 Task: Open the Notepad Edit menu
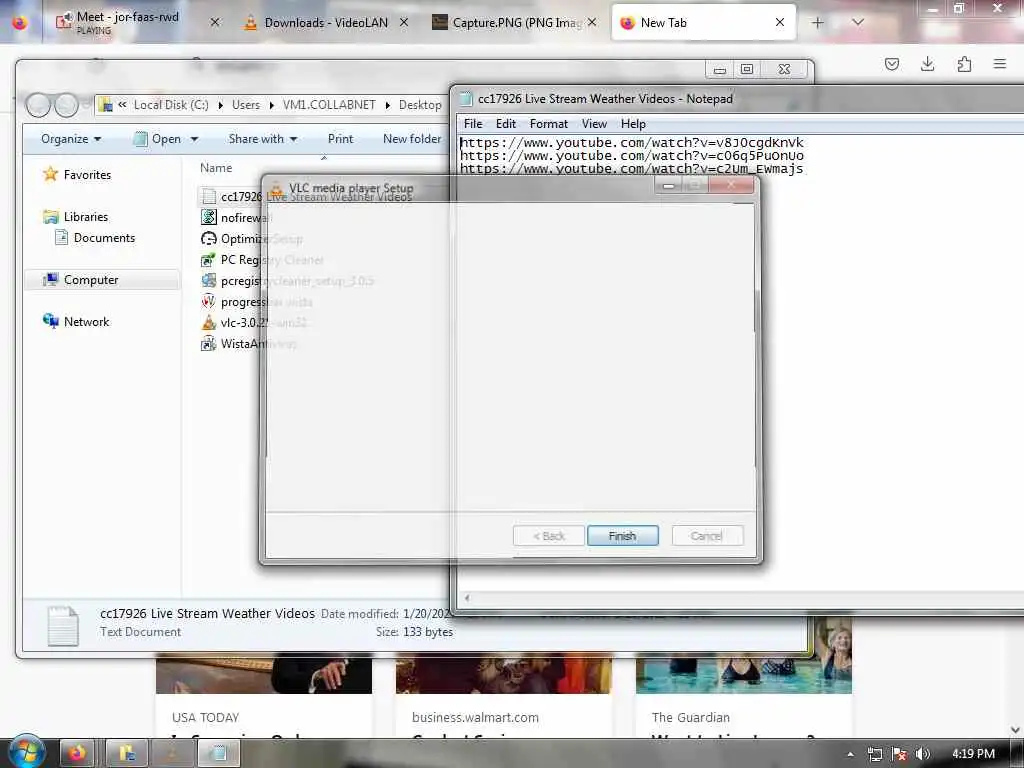(505, 124)
